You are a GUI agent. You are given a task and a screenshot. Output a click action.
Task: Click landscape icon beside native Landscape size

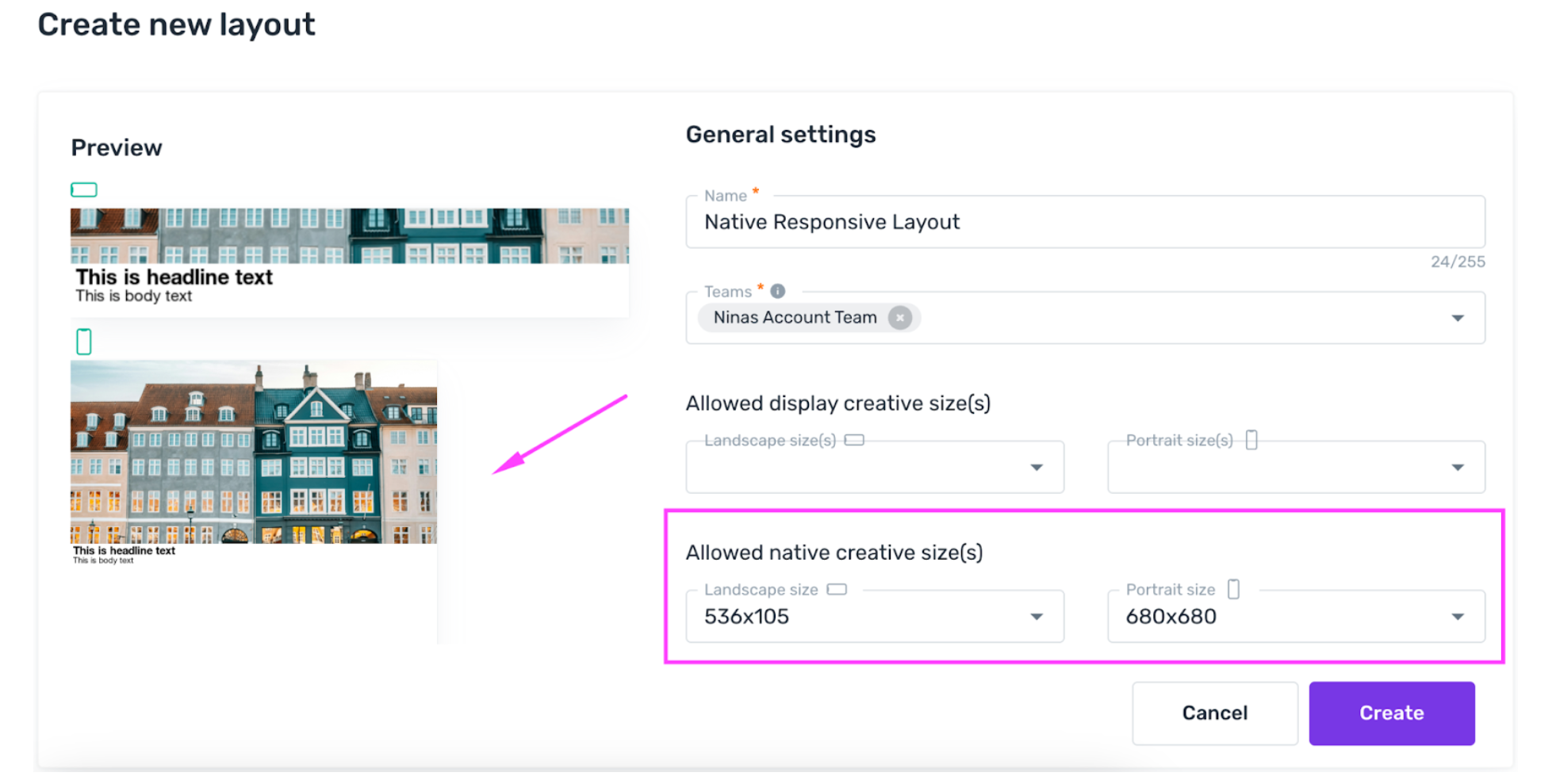(x=837, y=589)
